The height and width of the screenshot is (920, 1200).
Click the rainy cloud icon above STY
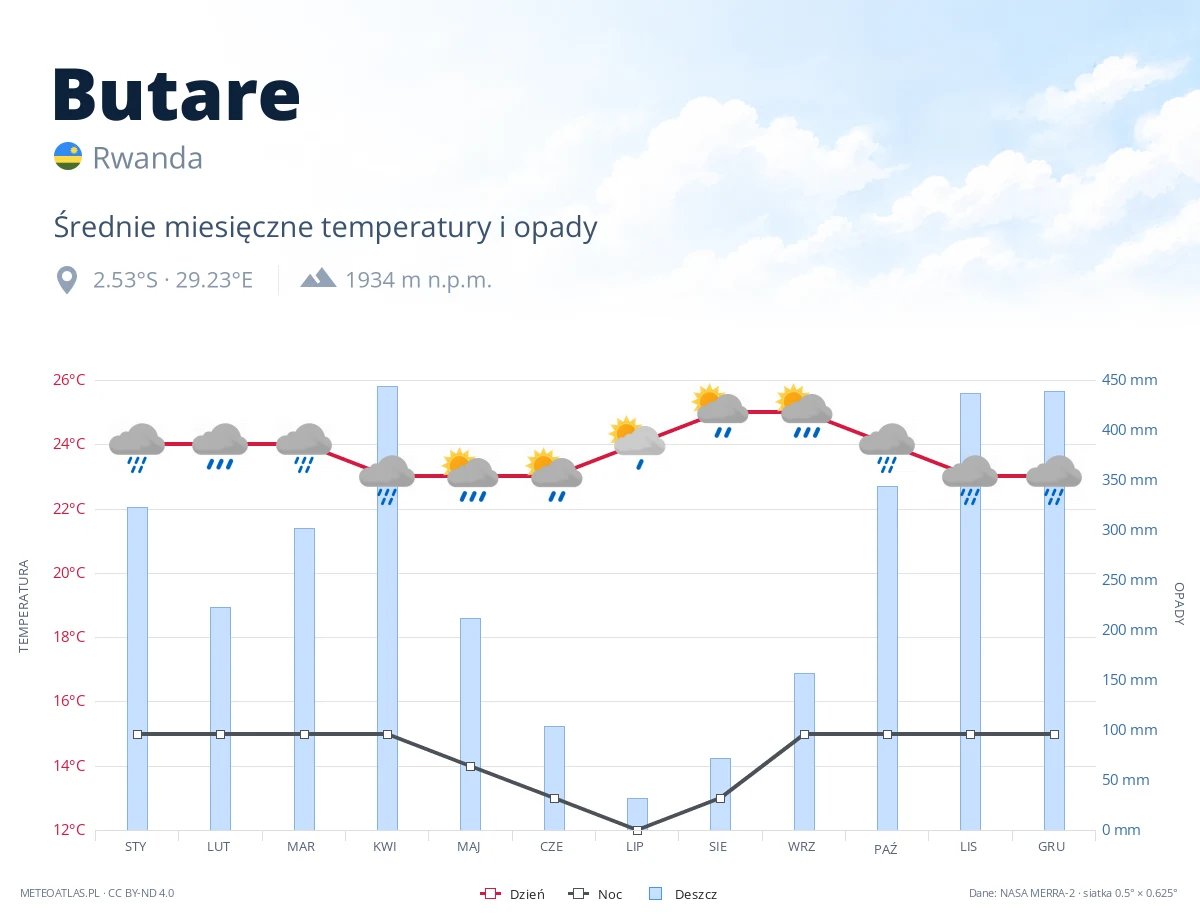pos(137,447)
